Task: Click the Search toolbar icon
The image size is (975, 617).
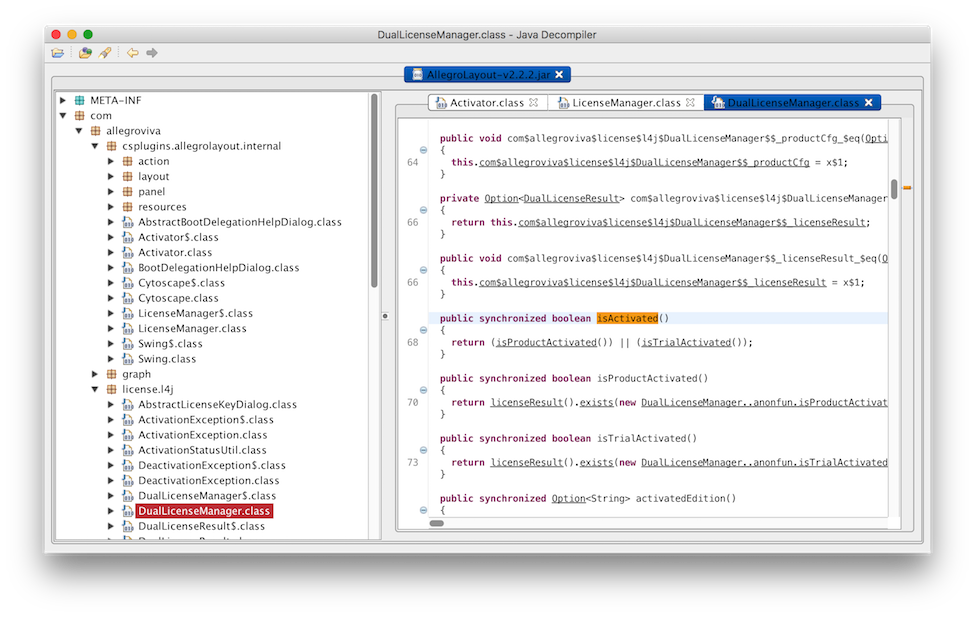Action: 105,53
